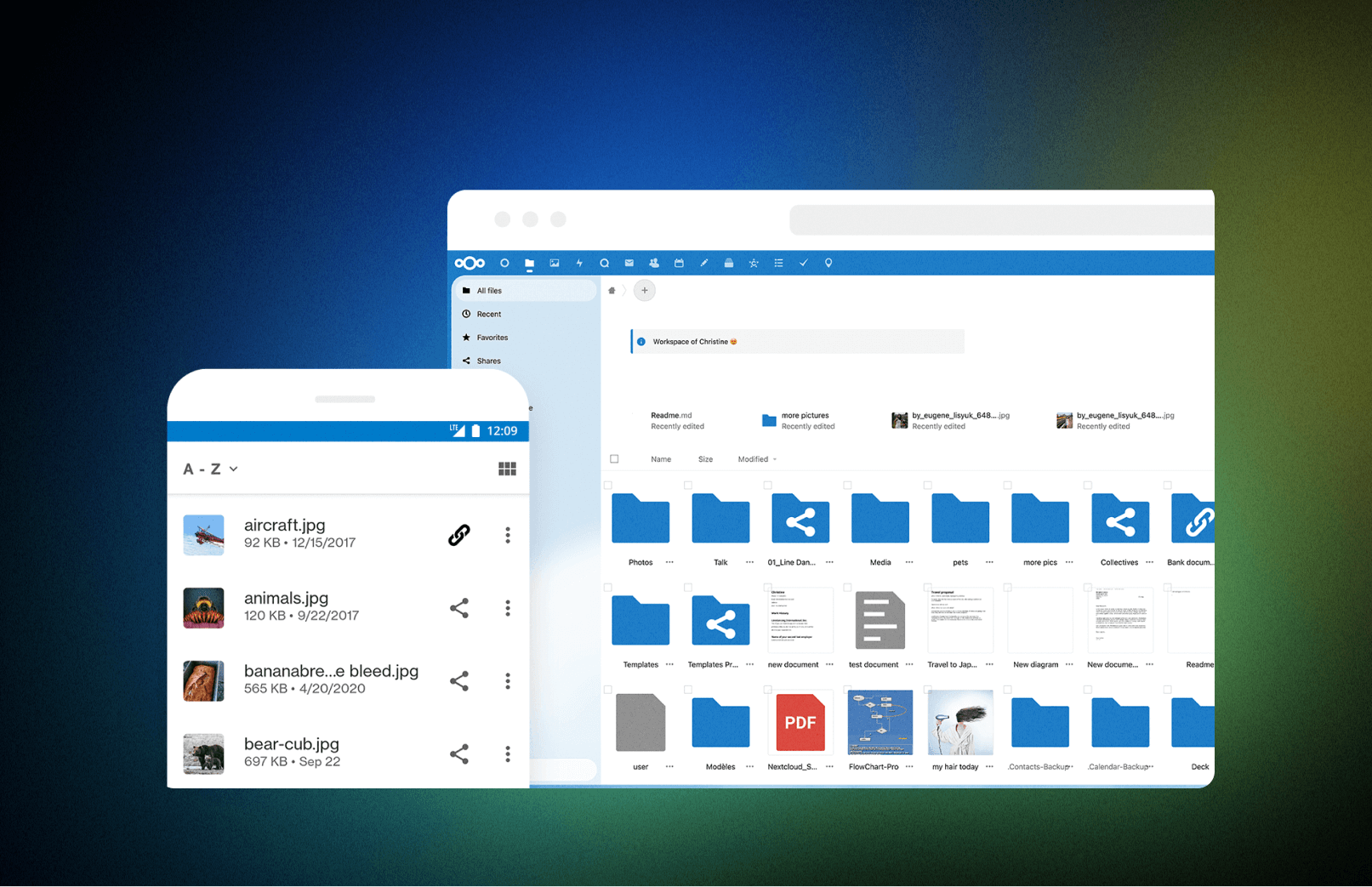Open the recently edited Readme.md

tap(677, 421)
